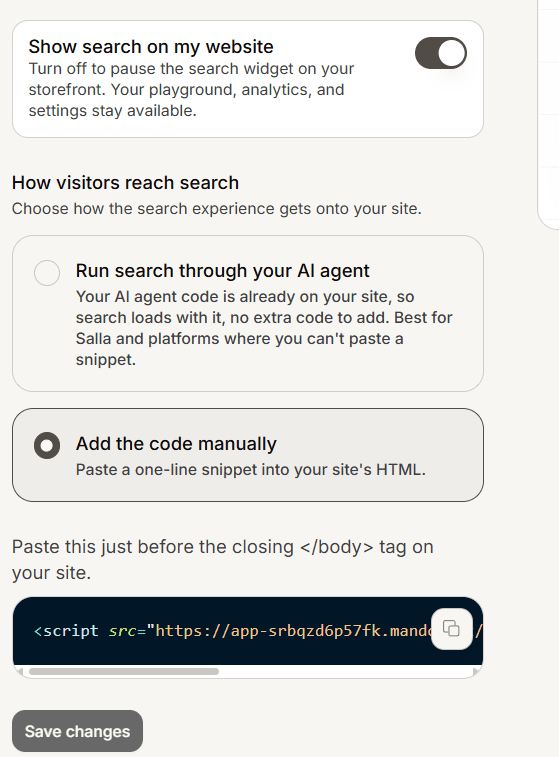The width and height of the screenshot is (559, 757).
Task: Click the 'How visitors reach search' heading
Action: [x=126, y=183]
